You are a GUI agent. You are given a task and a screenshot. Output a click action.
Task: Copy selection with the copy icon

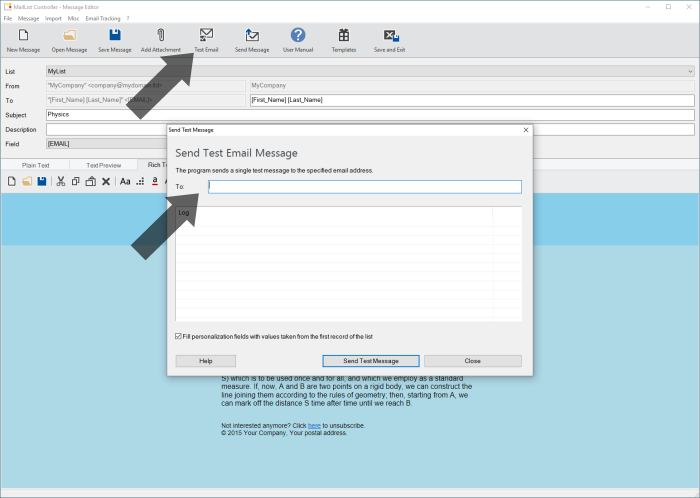75,181
